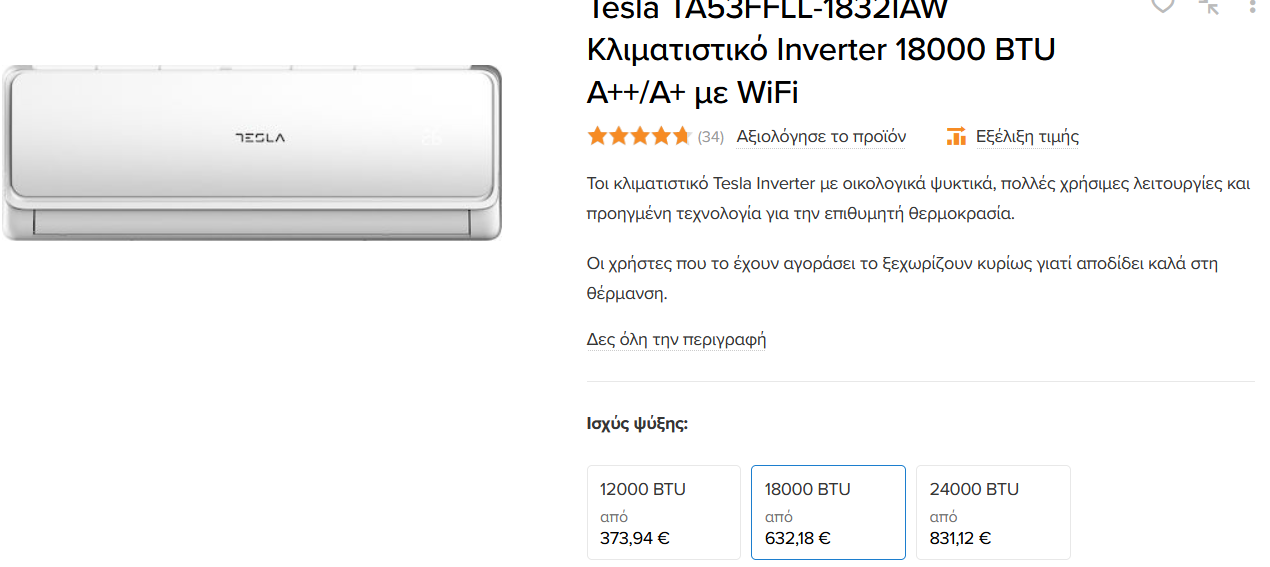This screenshot has height=567, width=1270.
Task: Open the air conditioner product image
Action: pos(251,152)
